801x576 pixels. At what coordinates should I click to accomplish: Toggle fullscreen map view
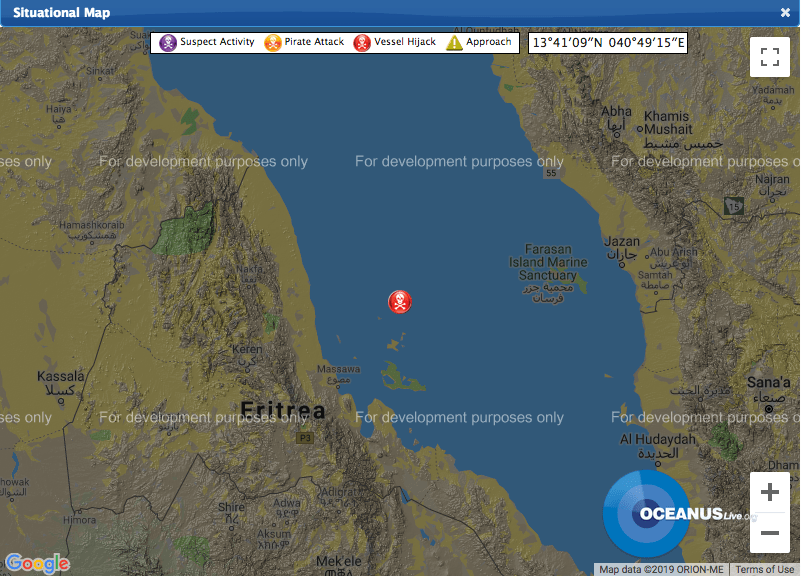click(769, 57)
